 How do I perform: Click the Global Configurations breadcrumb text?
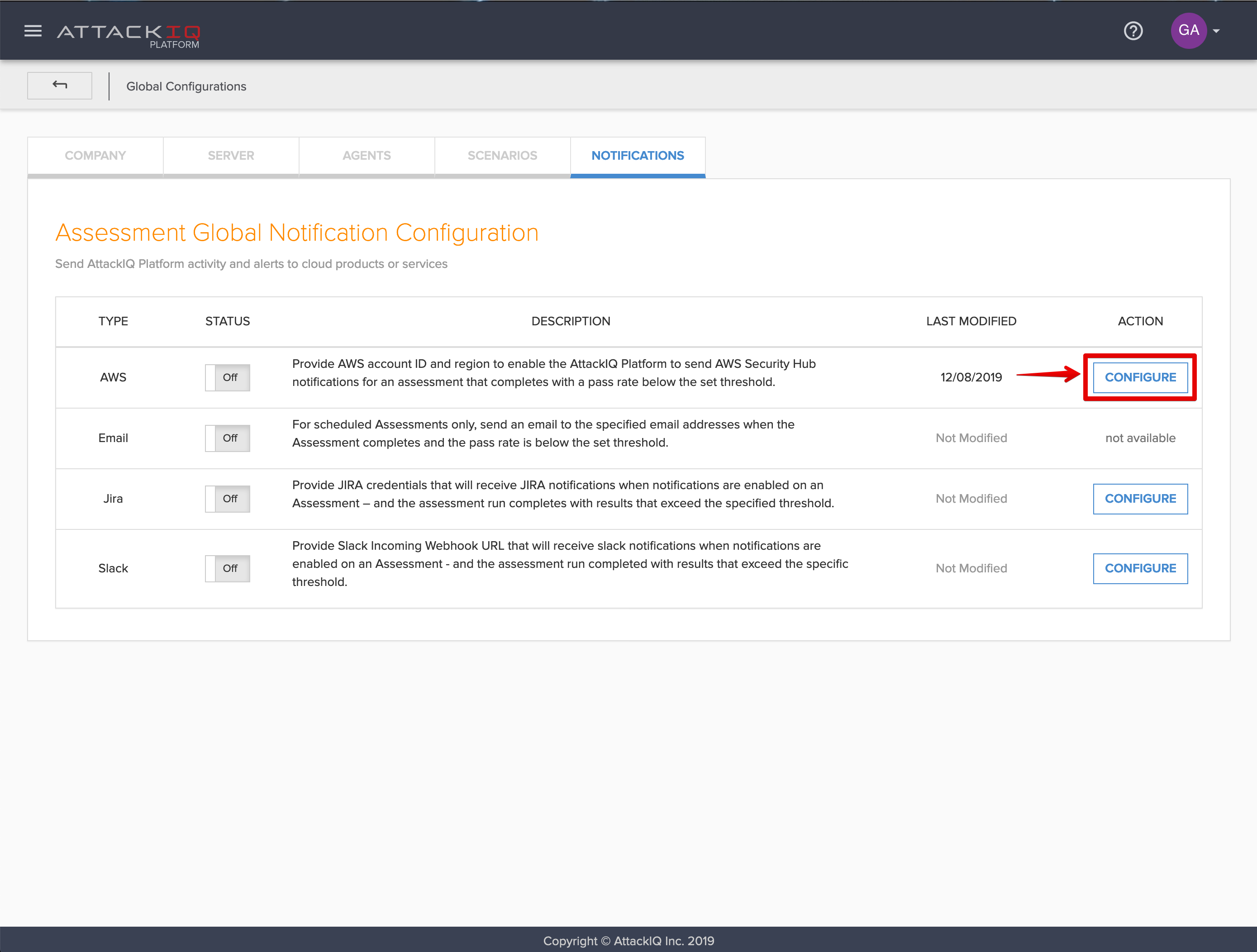point(186,86)
